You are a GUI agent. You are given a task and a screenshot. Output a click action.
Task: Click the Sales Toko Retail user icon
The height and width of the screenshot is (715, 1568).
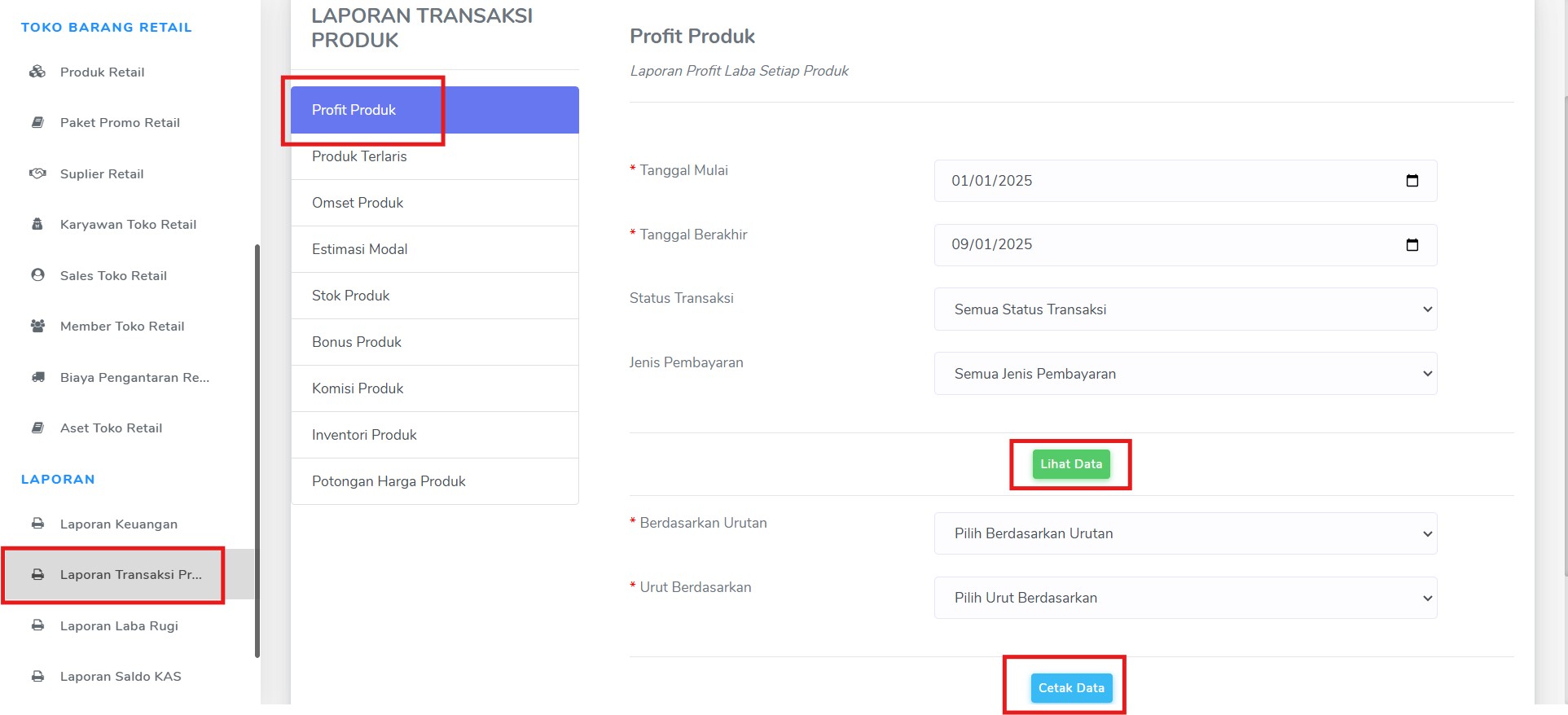tap(37, 275)
